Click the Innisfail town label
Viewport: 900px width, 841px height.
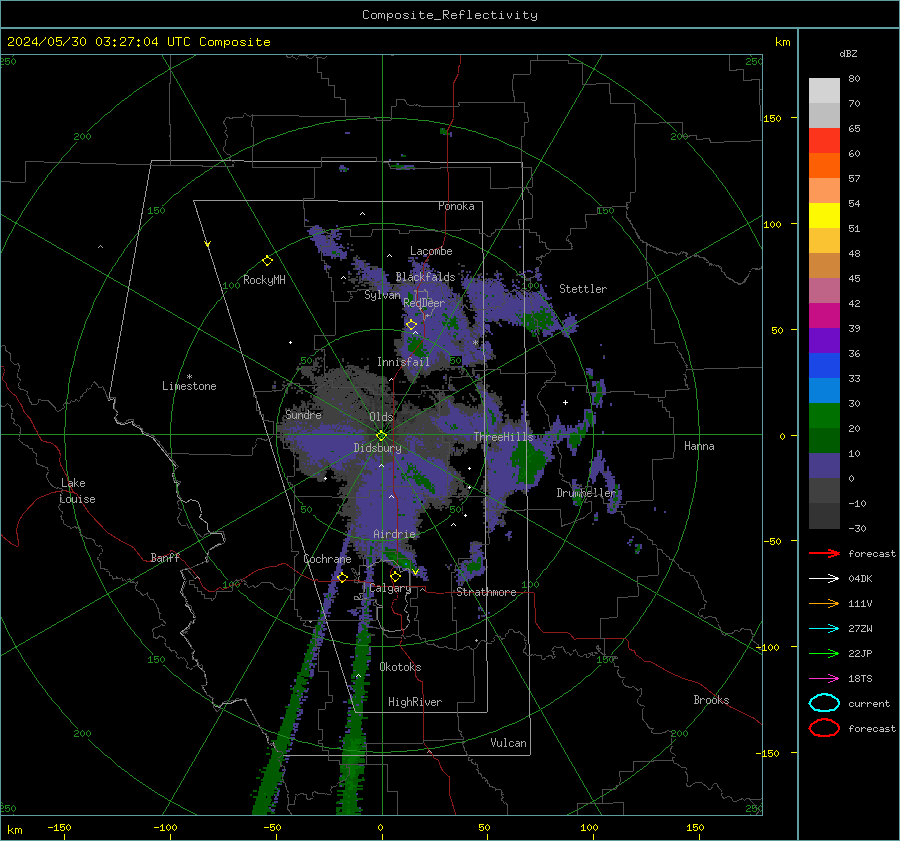point(404,362)
